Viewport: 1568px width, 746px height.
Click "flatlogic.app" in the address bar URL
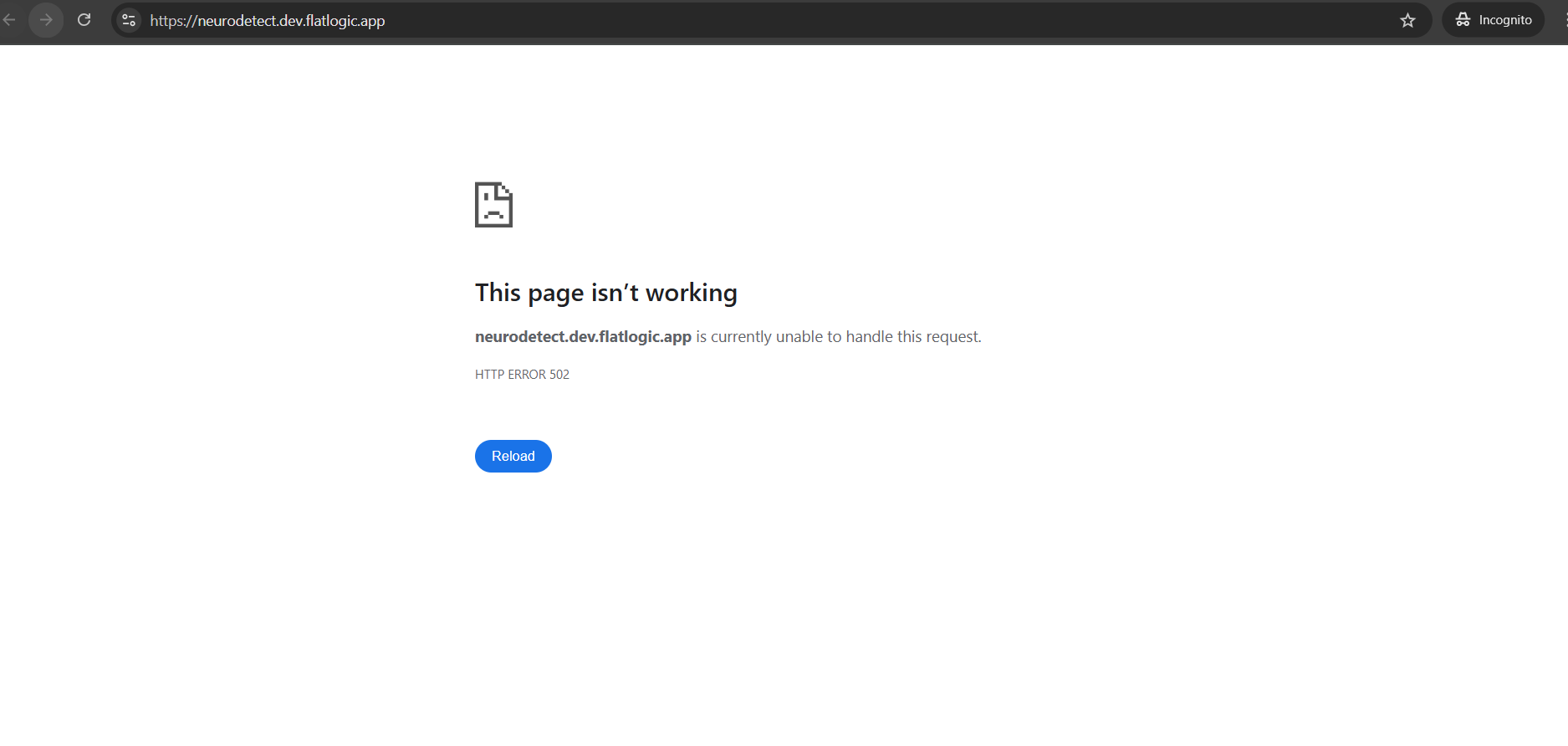pyautogui.click(x=345, y=21)
